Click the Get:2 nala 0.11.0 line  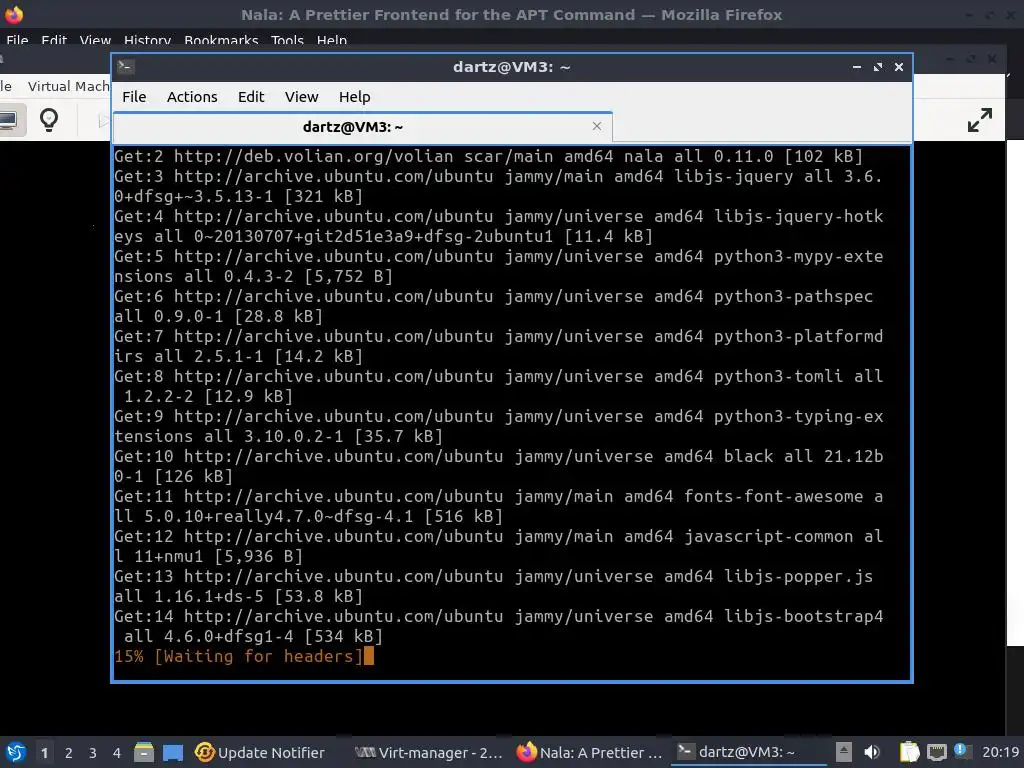point(488,157)
